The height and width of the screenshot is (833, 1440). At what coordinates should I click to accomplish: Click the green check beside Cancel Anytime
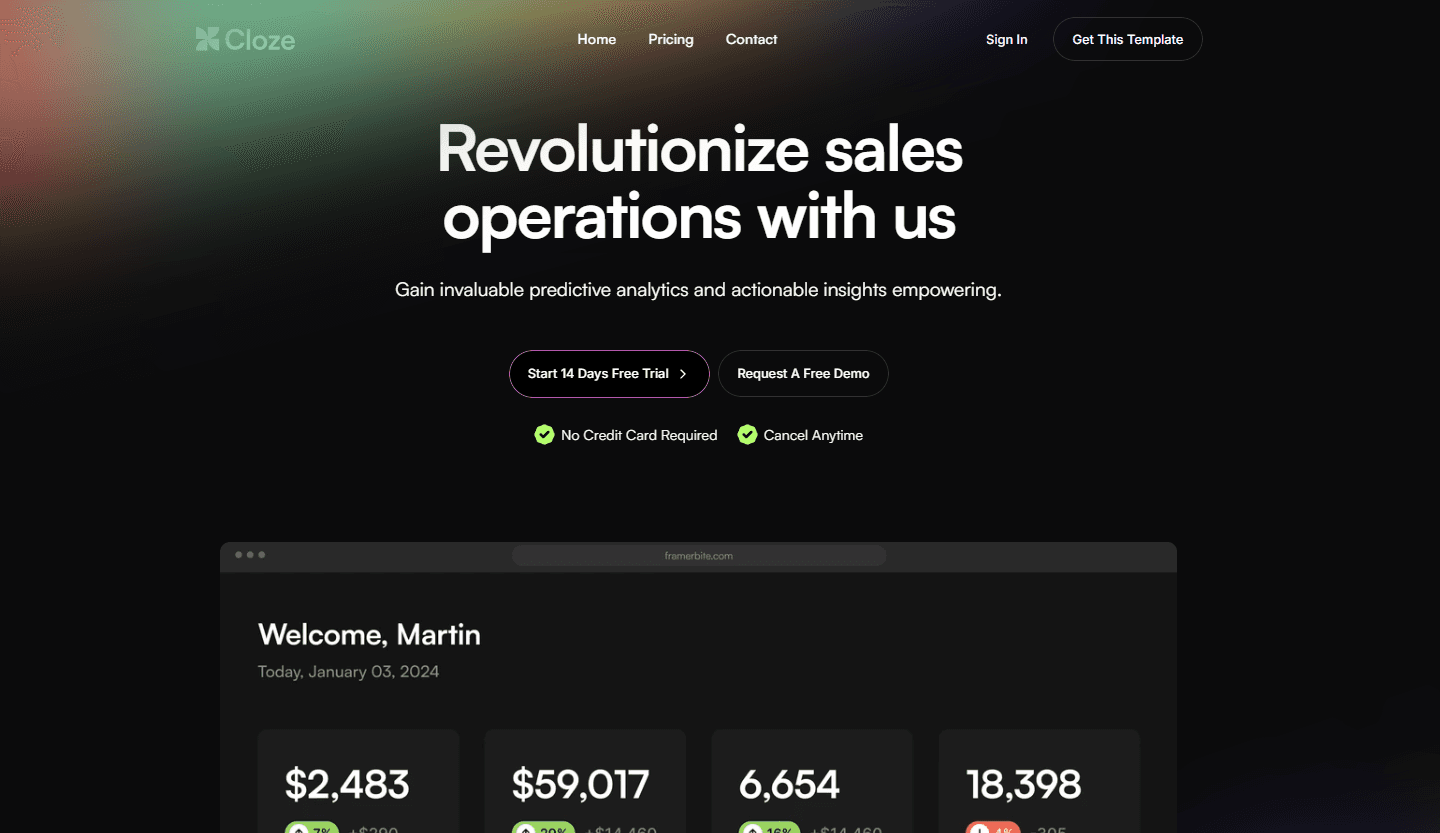747,435
